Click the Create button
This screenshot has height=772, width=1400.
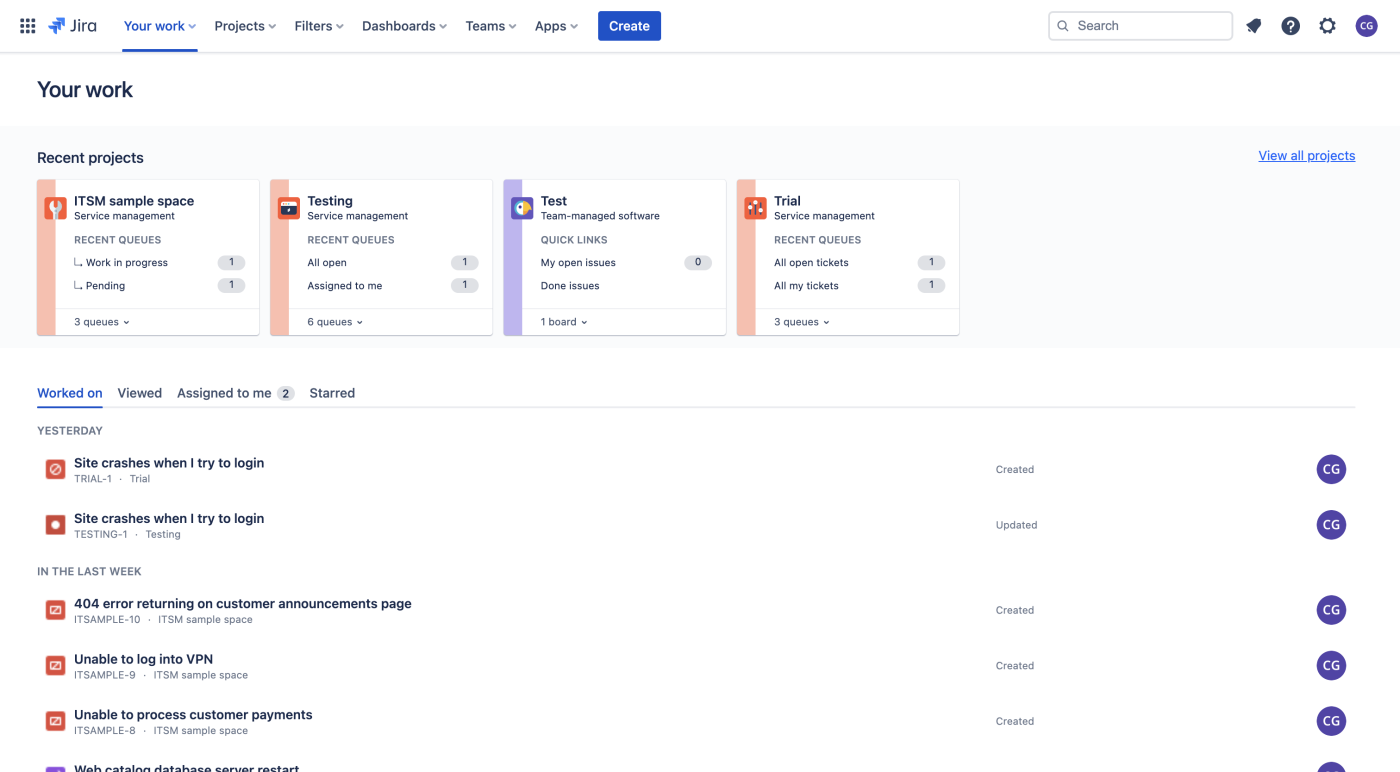629,26
